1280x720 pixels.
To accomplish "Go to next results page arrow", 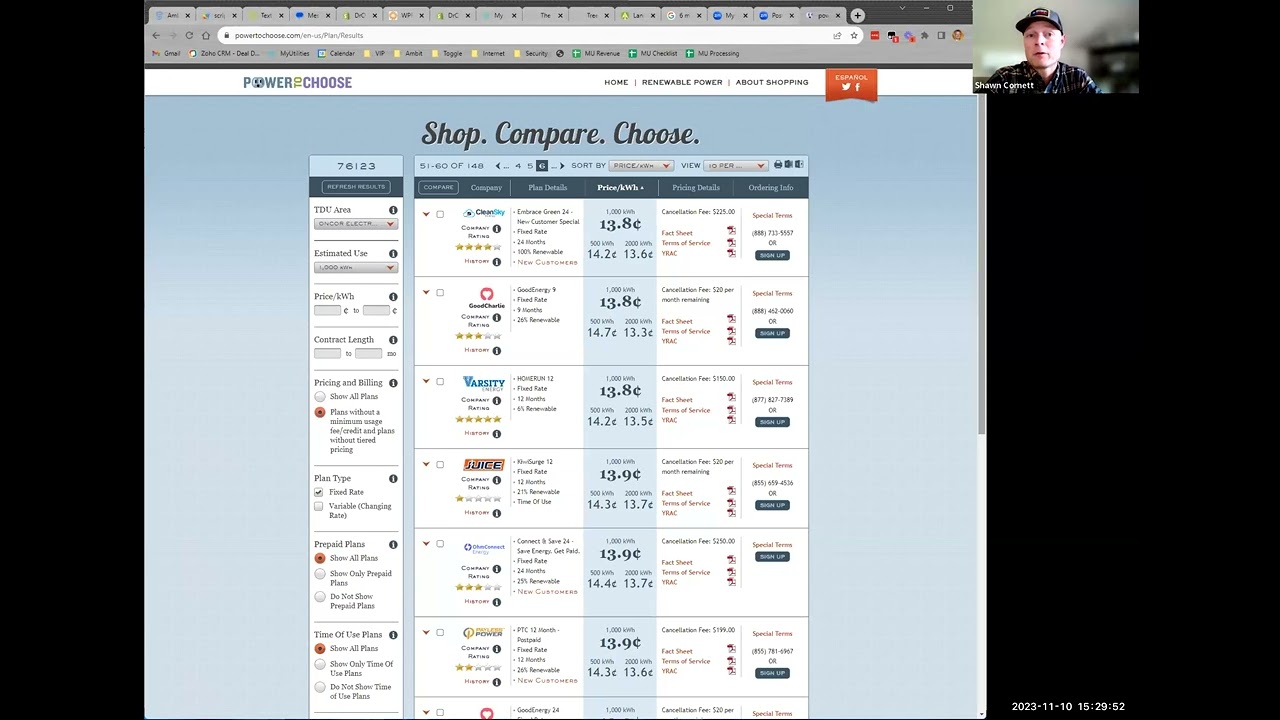I will 562,166.
